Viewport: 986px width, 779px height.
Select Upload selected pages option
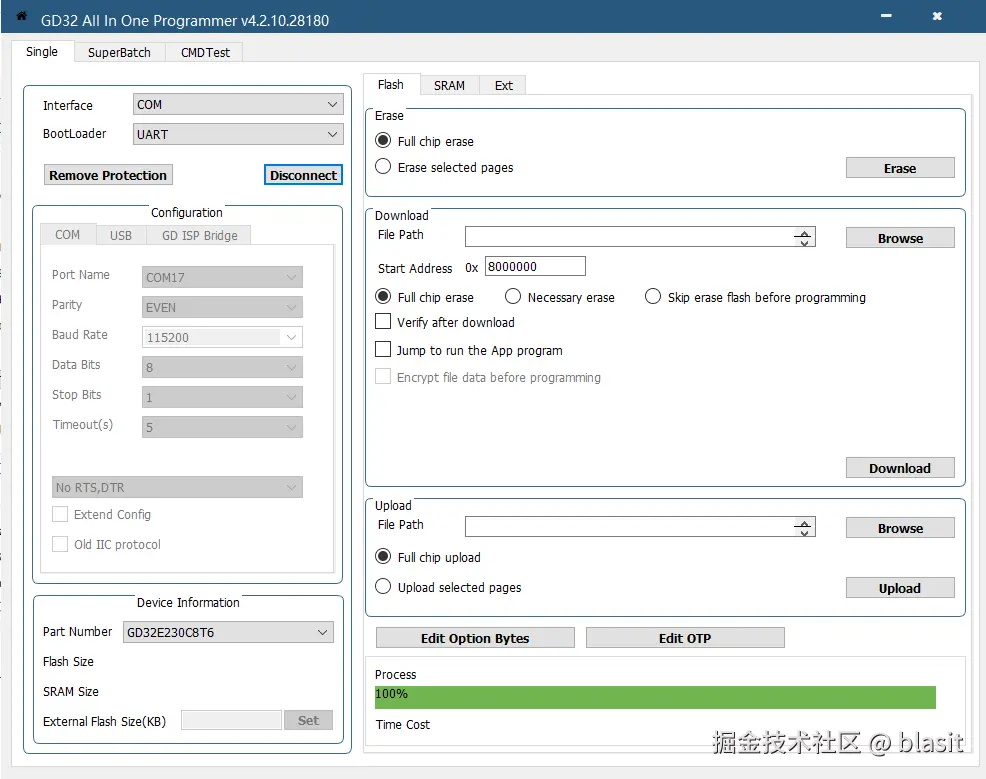[448, 587]
